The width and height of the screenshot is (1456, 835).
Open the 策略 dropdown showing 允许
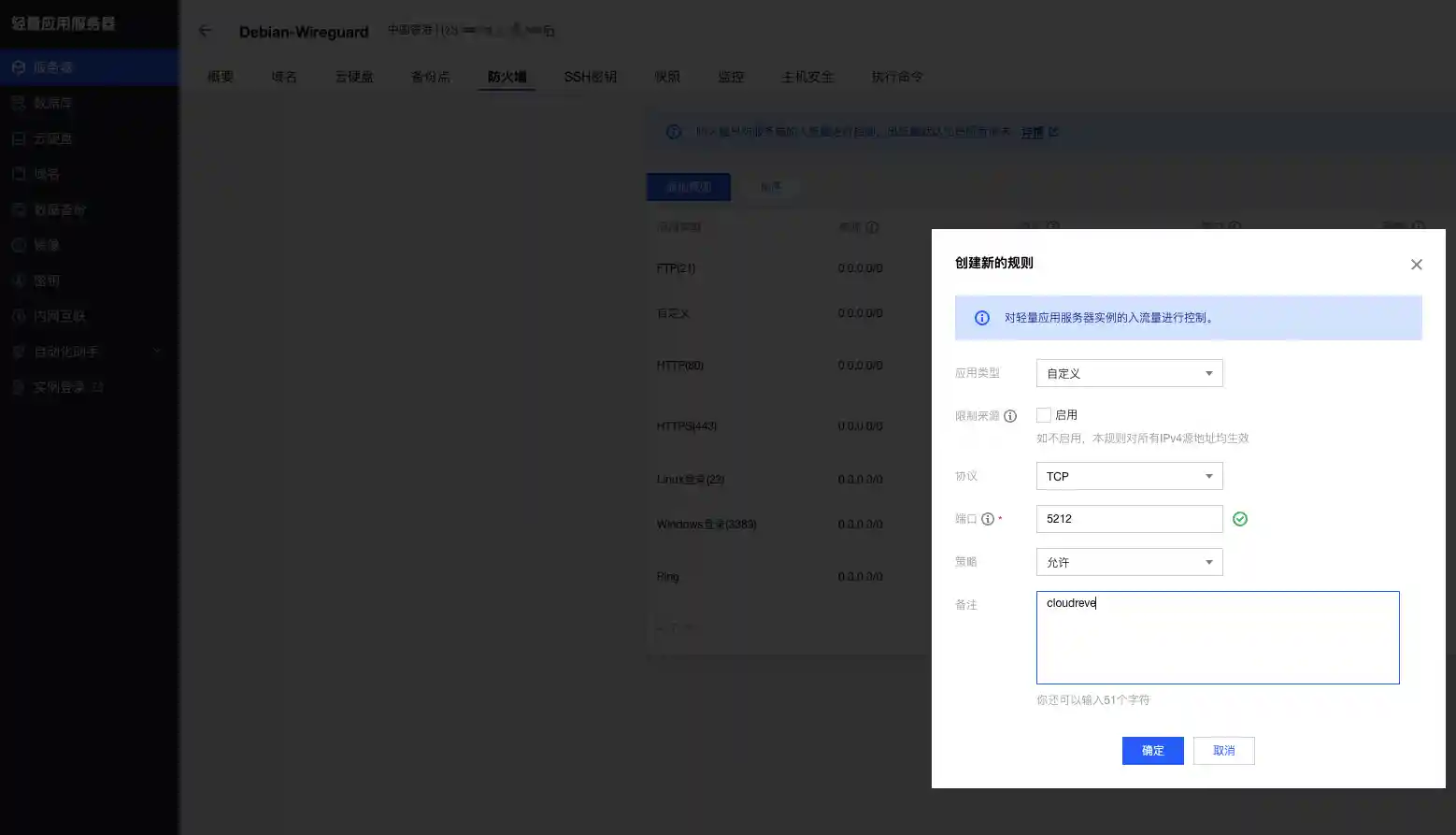(1128, 561)
